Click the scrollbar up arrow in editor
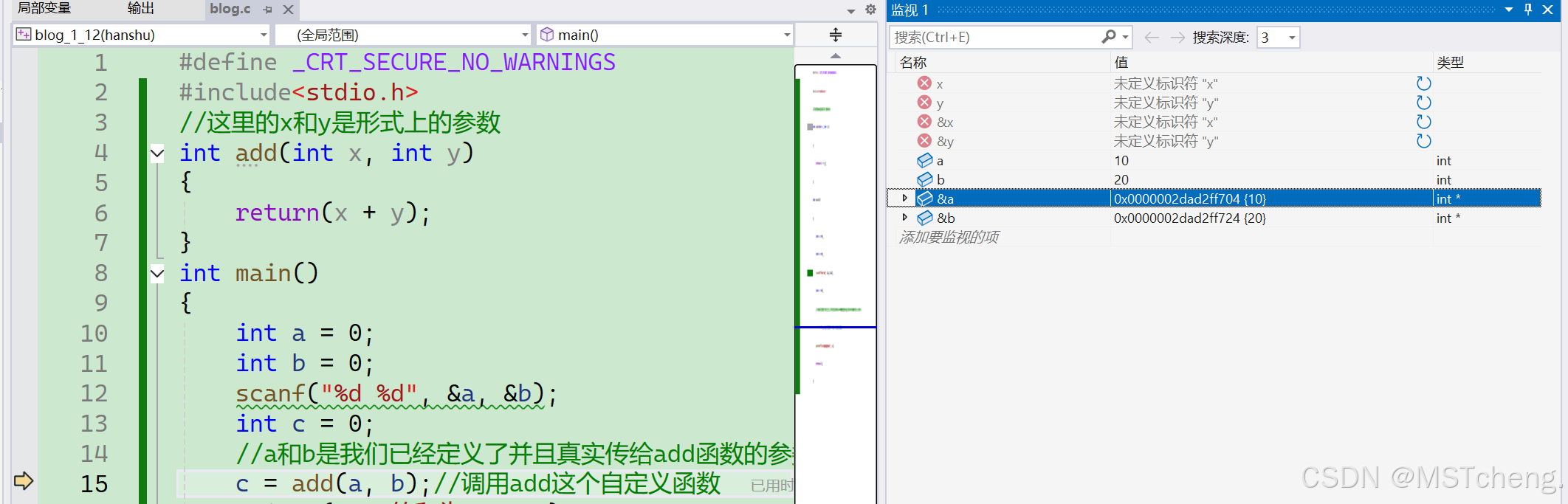This screenshot has width=1568, height=504. tap(836, 56)
